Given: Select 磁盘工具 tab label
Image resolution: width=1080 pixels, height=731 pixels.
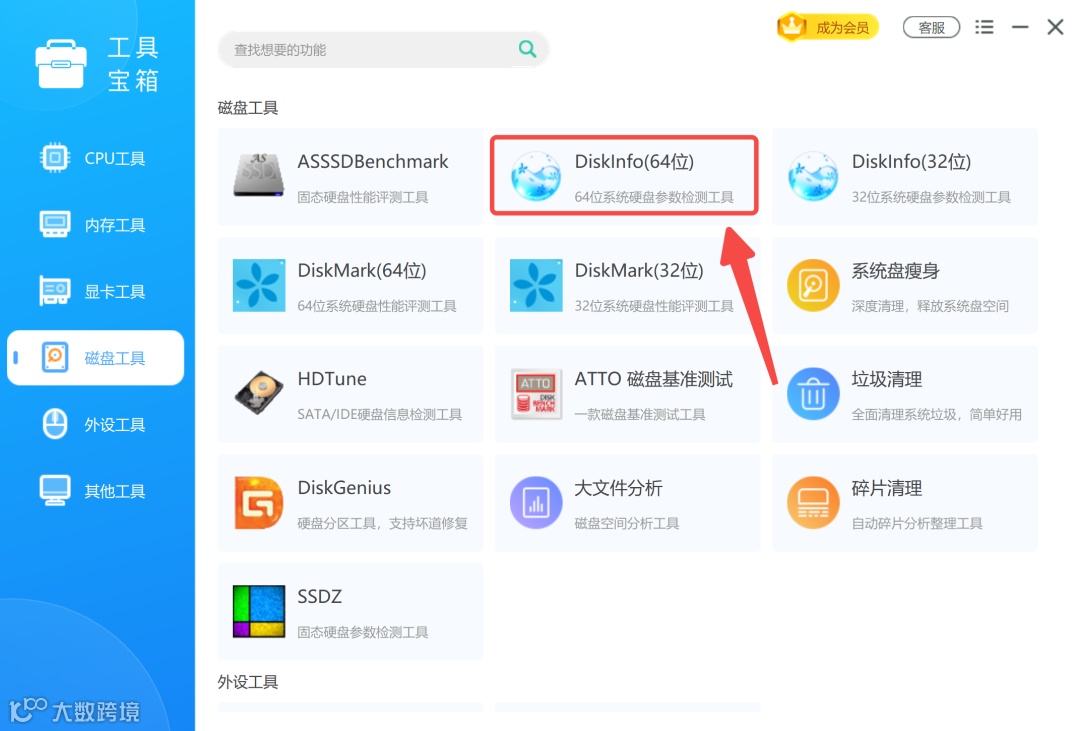Looking at the screenshot, I should tap(114, 358).
